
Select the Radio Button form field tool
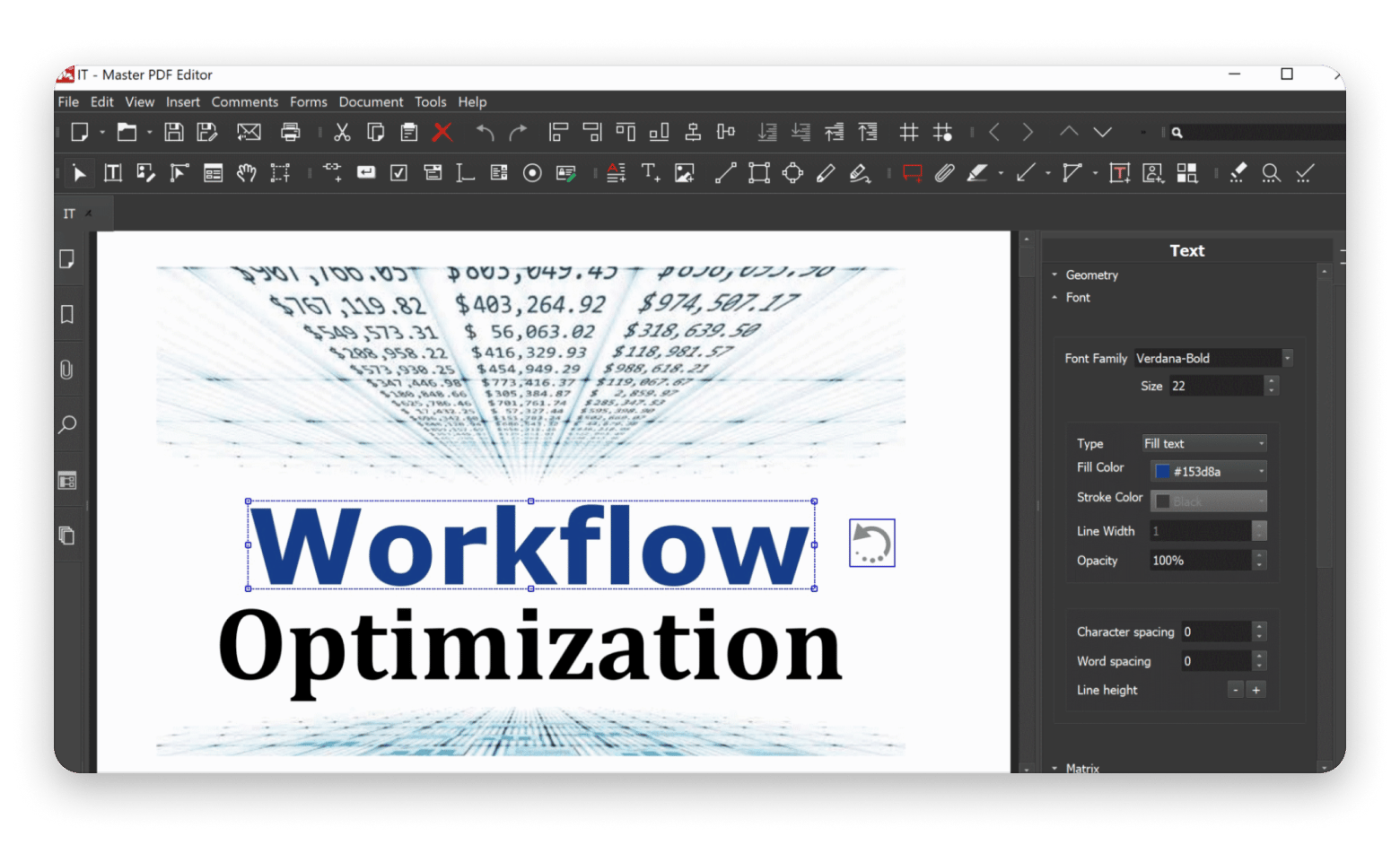tap(532, 173)
